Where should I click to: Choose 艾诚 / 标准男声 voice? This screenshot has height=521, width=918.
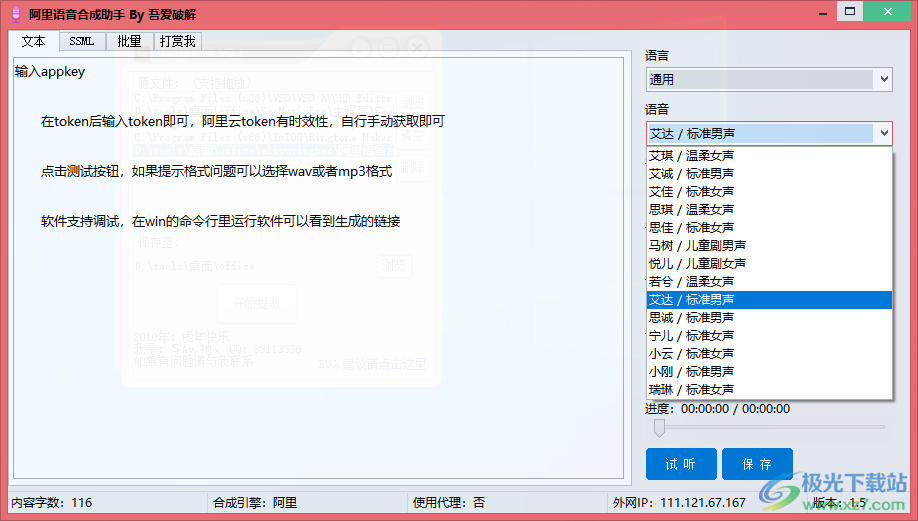[769, 174]
